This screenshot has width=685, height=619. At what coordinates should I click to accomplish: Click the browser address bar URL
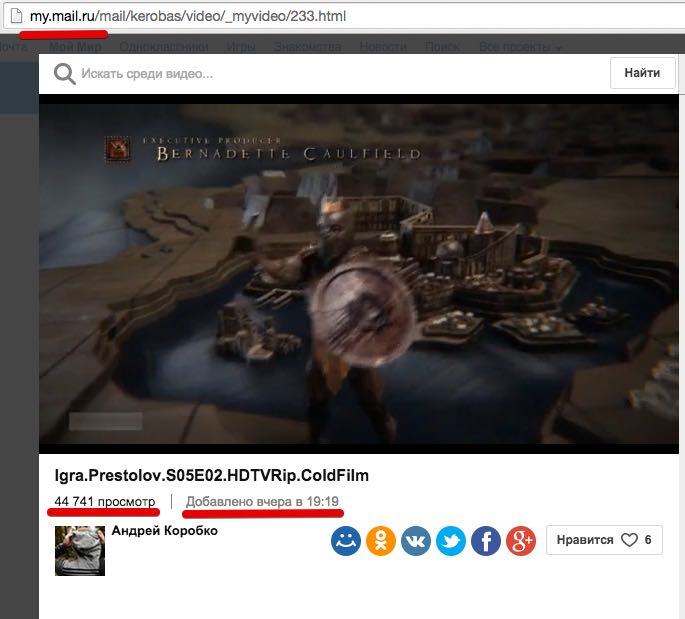[x=188, y=16]
